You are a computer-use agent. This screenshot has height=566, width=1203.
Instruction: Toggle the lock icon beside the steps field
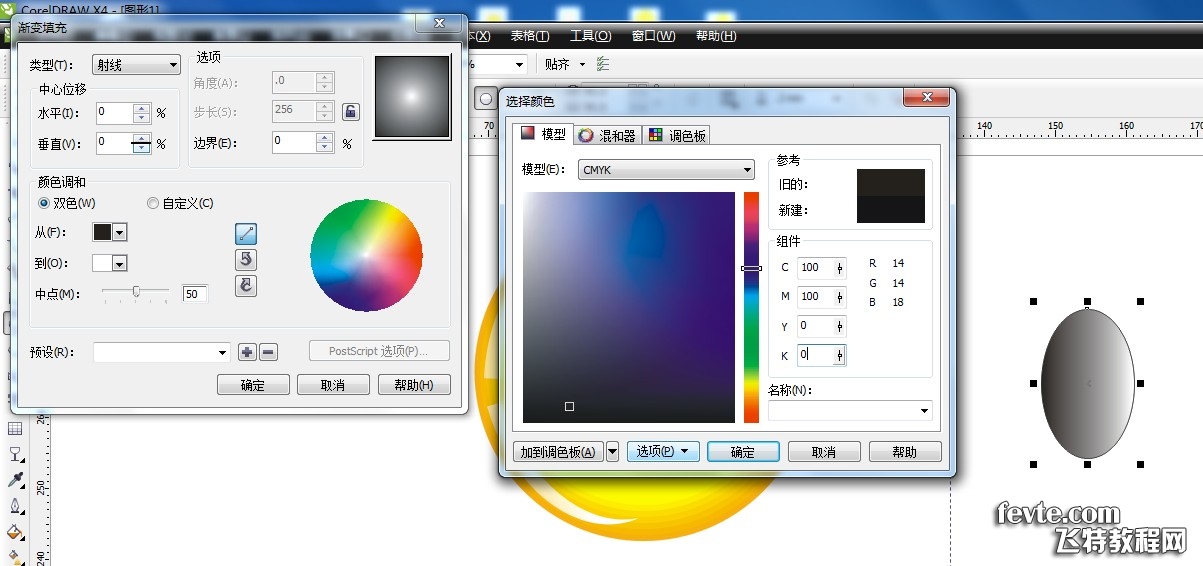point(351,111)
